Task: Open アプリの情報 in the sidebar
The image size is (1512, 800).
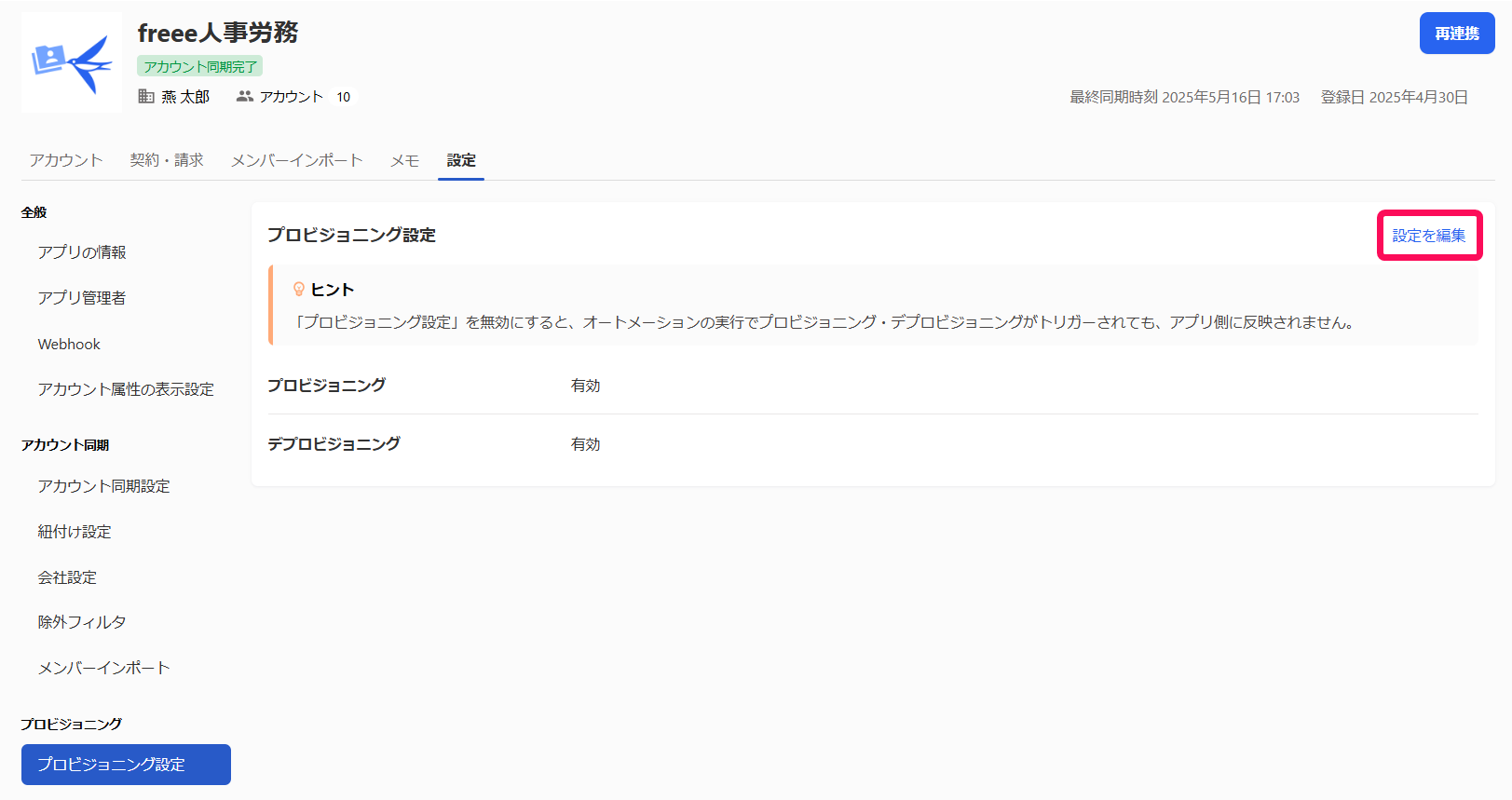Action: click(82, 252)
